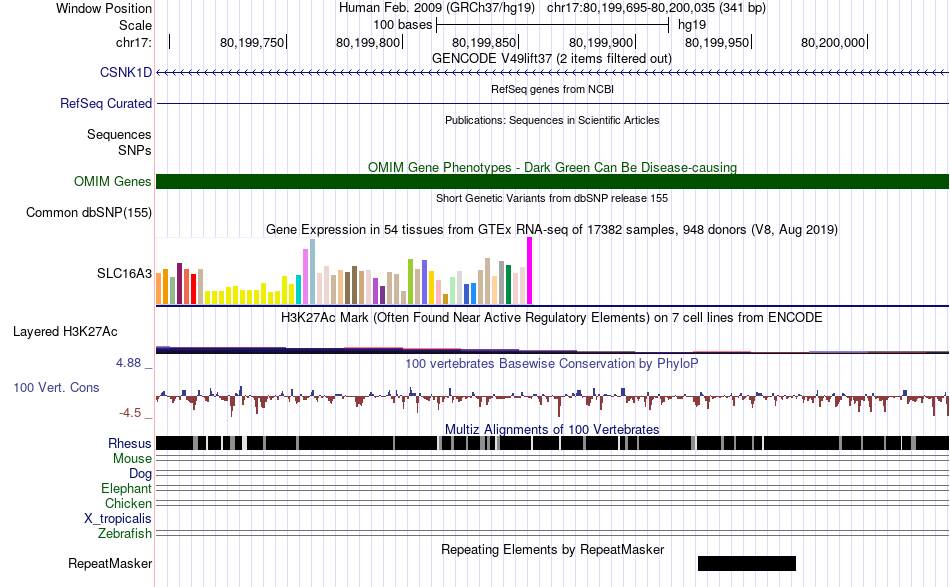
Task: Open the Chicken alignment label
Action: 128,503
